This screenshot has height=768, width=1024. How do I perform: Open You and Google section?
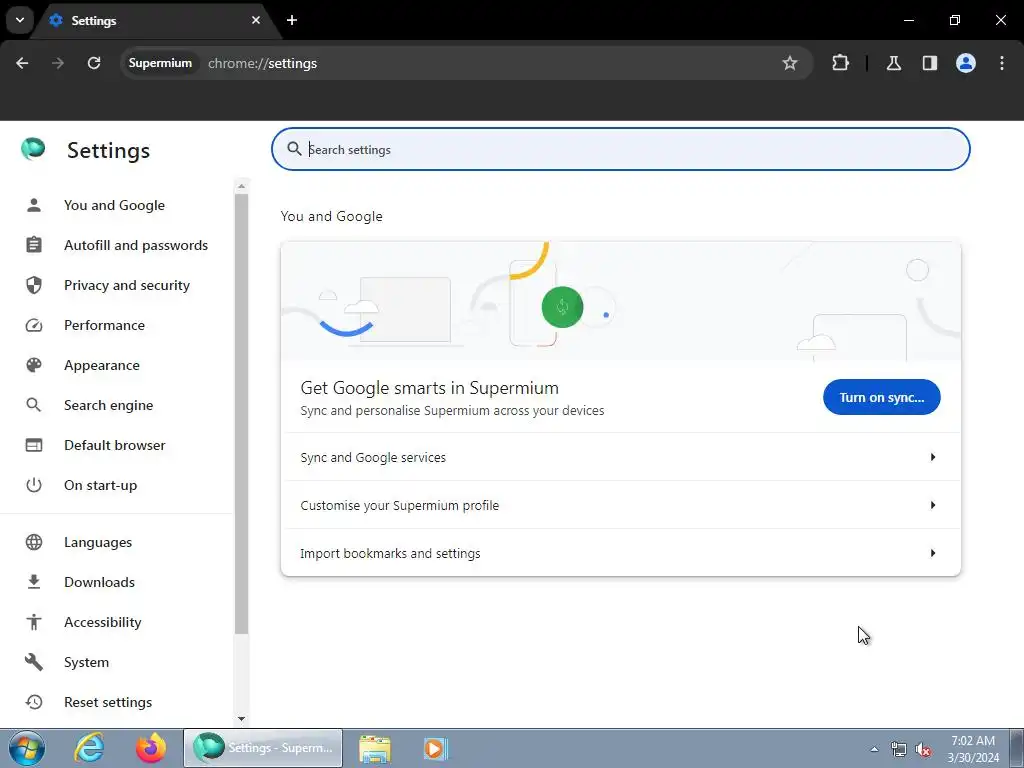[x=114, y=205]
